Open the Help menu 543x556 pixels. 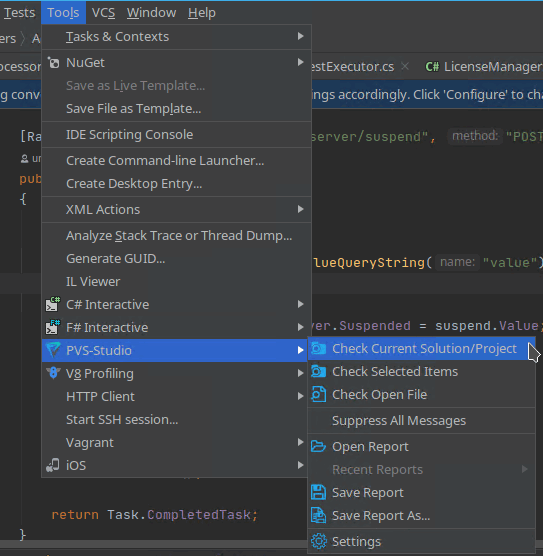201,13
